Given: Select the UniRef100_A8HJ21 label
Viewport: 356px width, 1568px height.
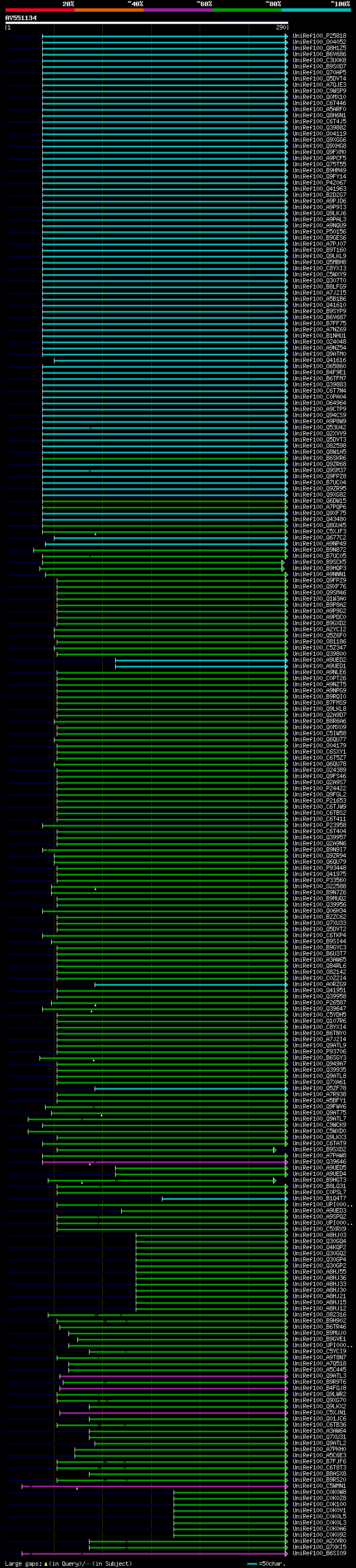Looking at the screenshot, I should [x=319, y=1296].
